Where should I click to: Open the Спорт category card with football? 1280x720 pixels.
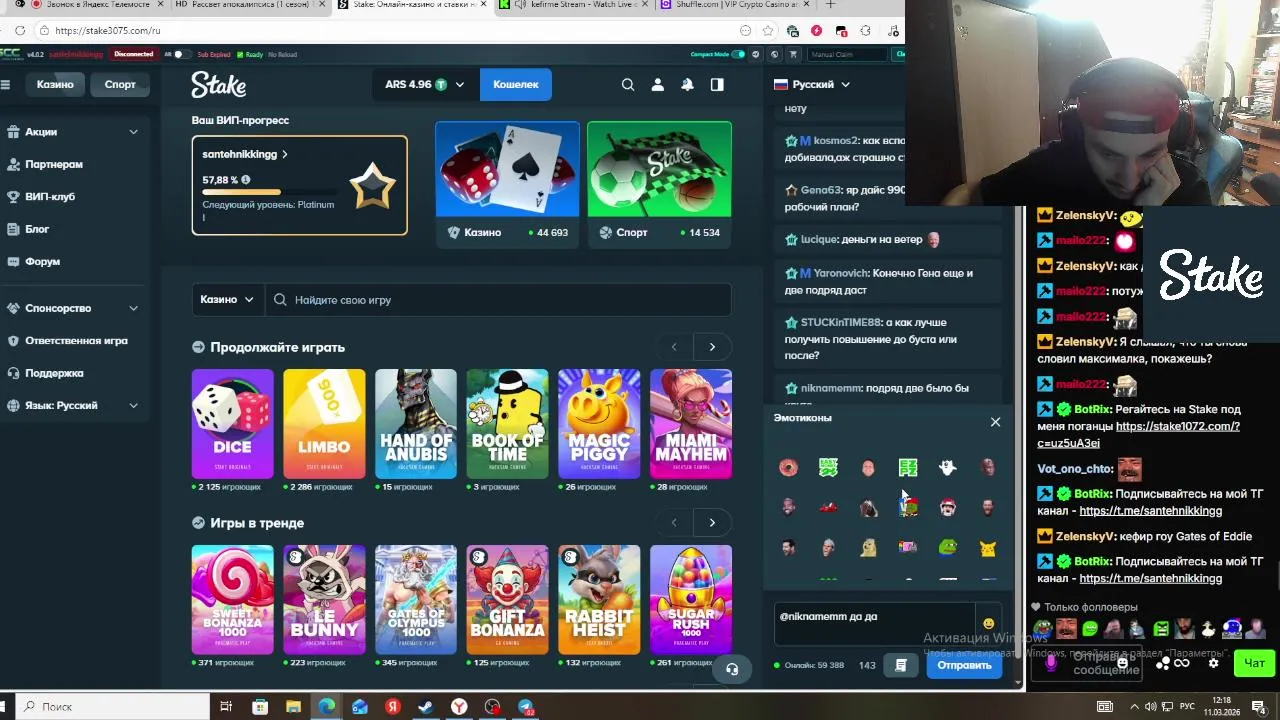(659, 184)
